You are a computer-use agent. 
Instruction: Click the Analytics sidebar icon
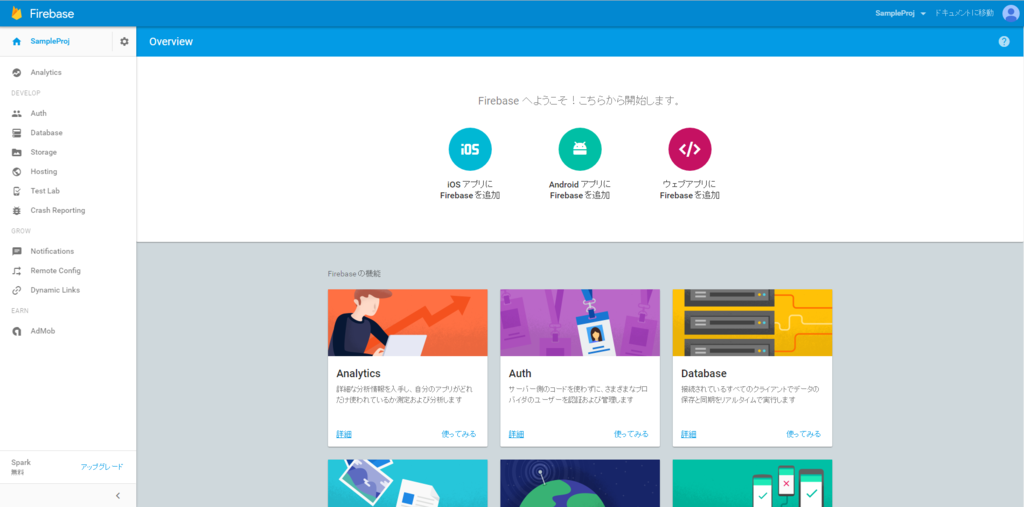pyautogui.click(x=17, y=73)
